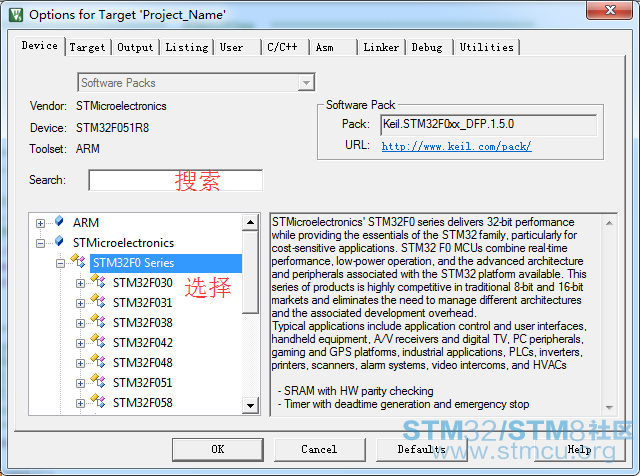Expand the STM32F048 subfamily
Screen dimensions: 640x476
click(x=80, y=363)
